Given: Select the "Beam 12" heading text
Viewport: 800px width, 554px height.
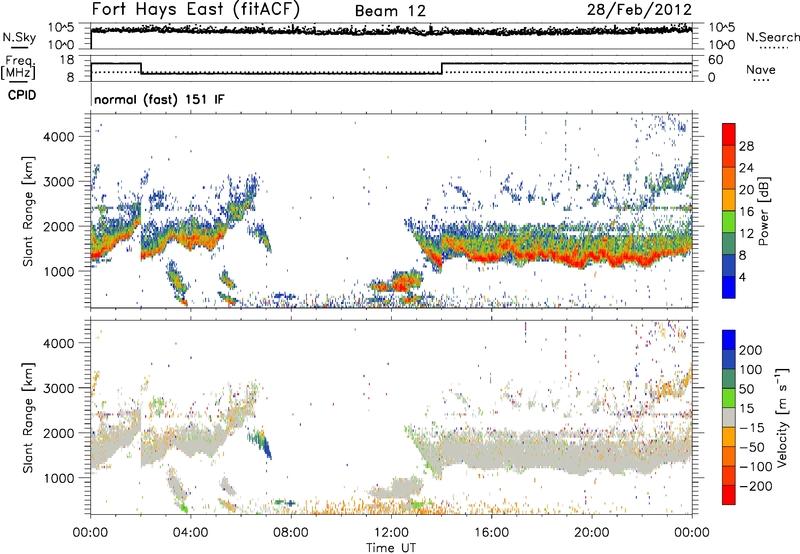Looking at the screenshot, I should (x=390, y=11).
